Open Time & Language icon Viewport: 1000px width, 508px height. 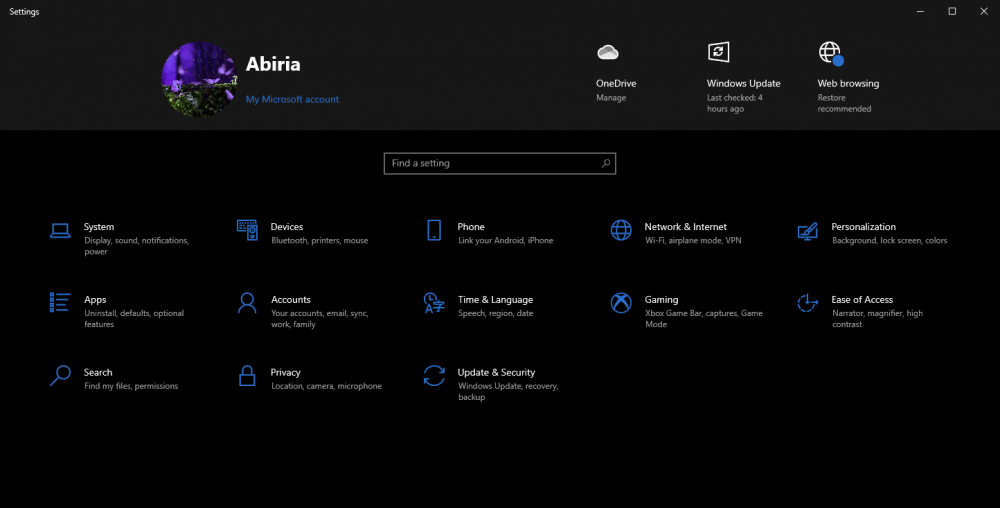(x=434, y=303)
